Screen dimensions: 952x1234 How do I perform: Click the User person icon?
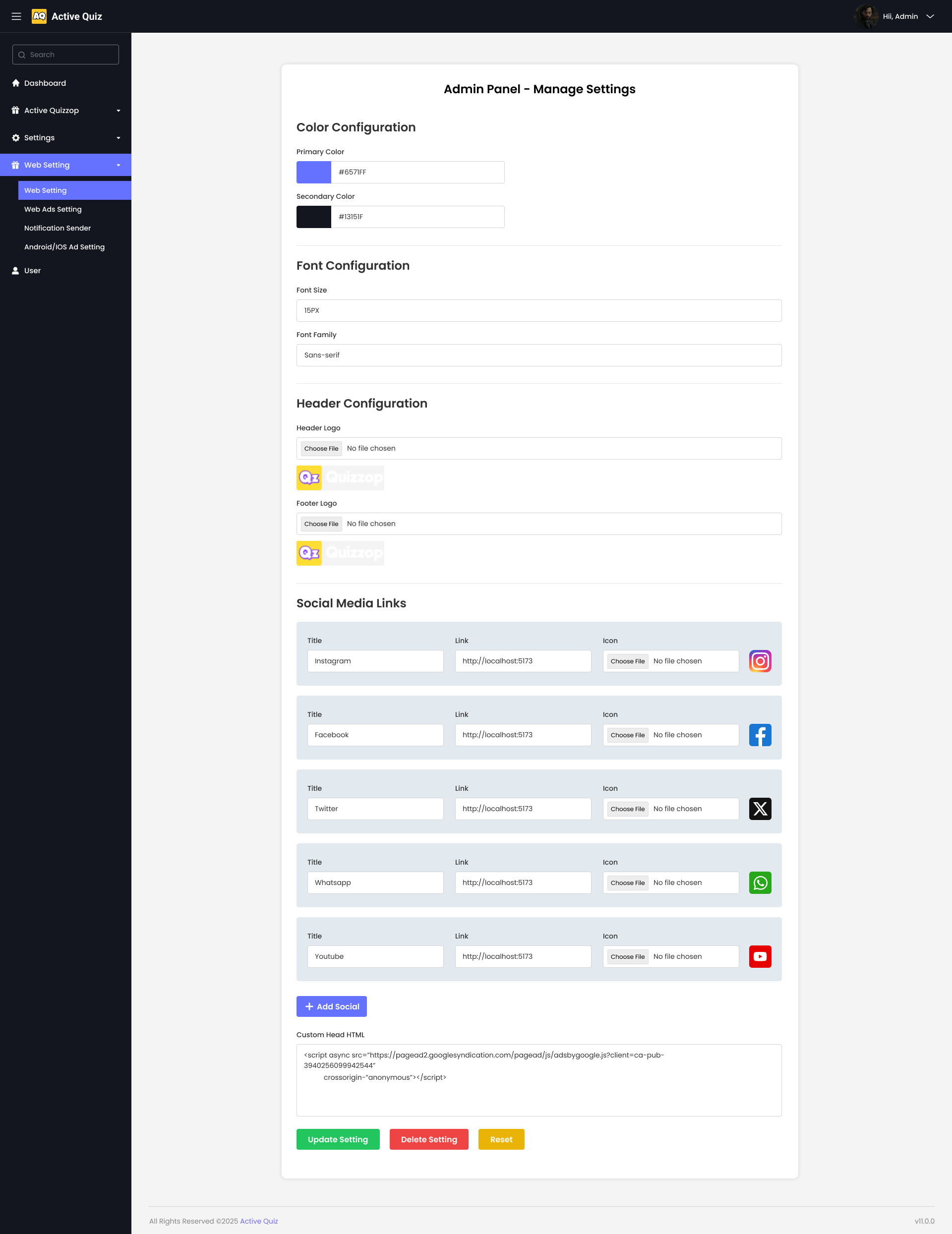tap(16, 271)
